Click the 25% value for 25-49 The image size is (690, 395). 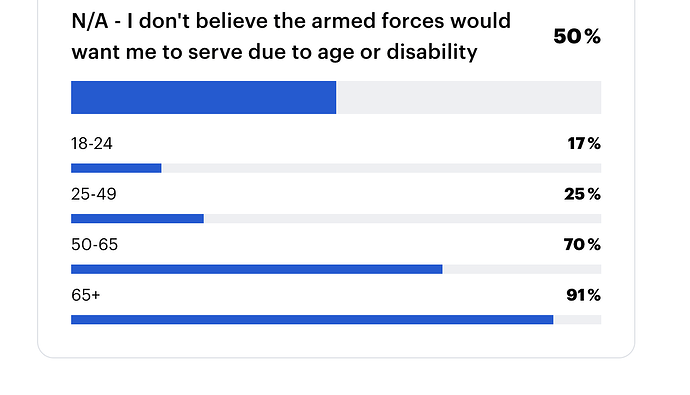click(x=582, y=194)
